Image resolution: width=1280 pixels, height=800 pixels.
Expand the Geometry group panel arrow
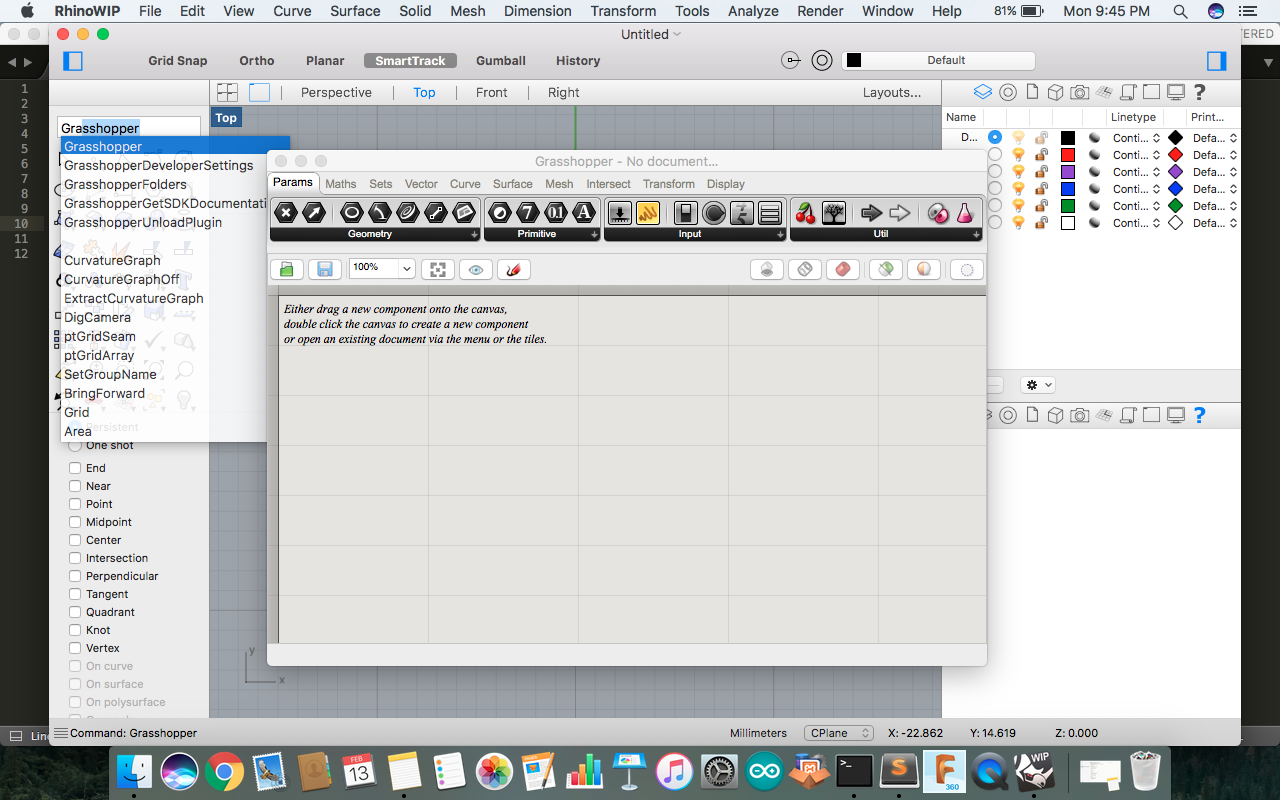click(x=475, y=234)
